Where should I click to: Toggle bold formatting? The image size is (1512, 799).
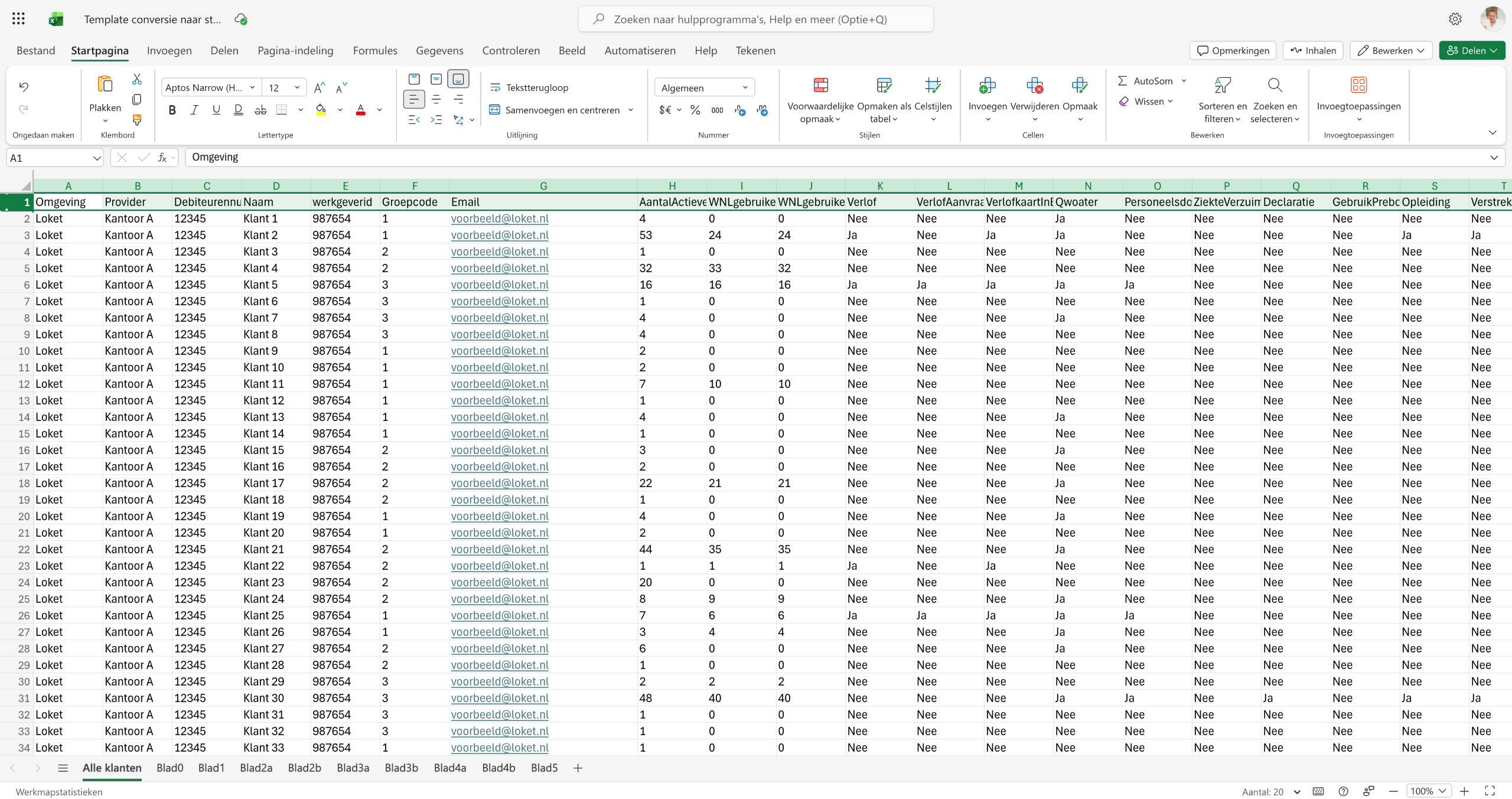coord(172,110)
